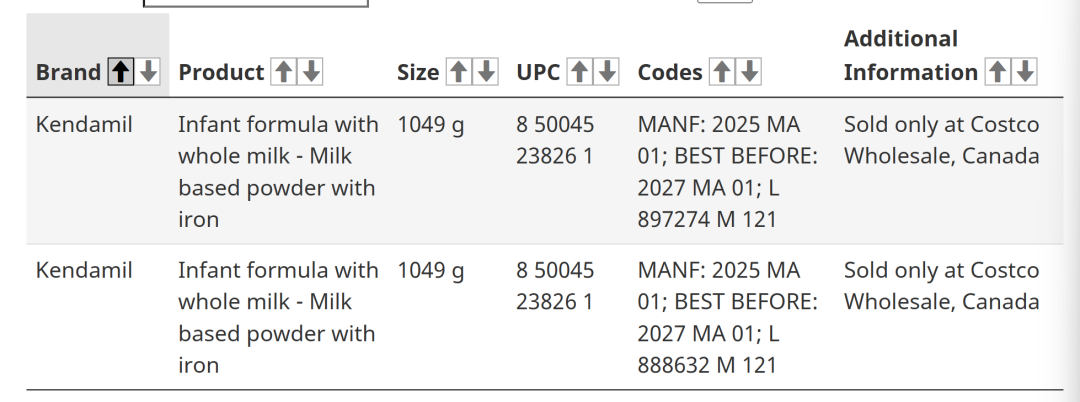Sort Size column ascending with up arrow
This screenshot has height=402, width=1080.
click(458, 72)
